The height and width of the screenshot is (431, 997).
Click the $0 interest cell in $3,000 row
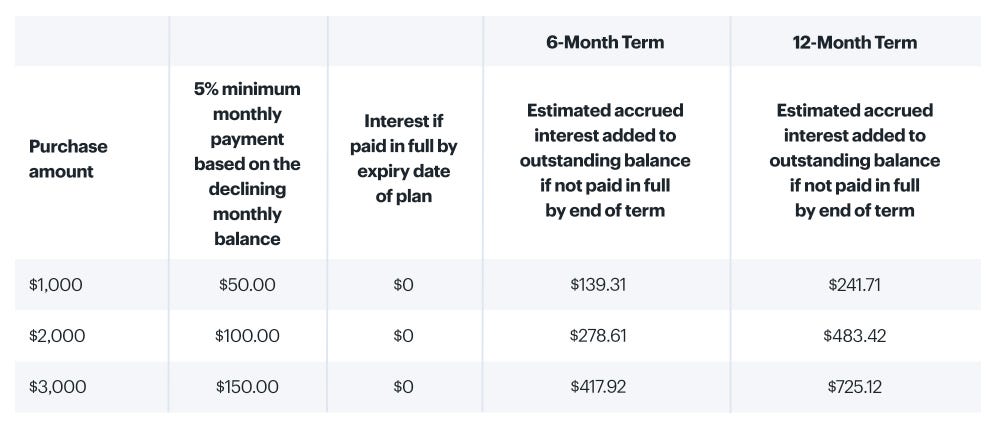pos(403,387)
